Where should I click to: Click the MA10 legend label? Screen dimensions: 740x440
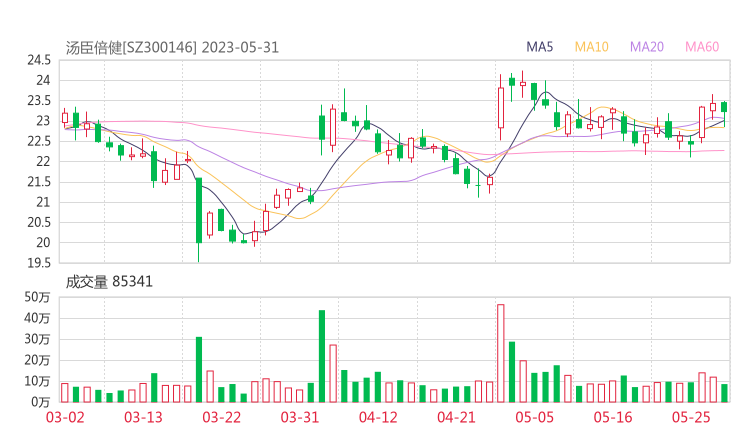coord(591,47)
